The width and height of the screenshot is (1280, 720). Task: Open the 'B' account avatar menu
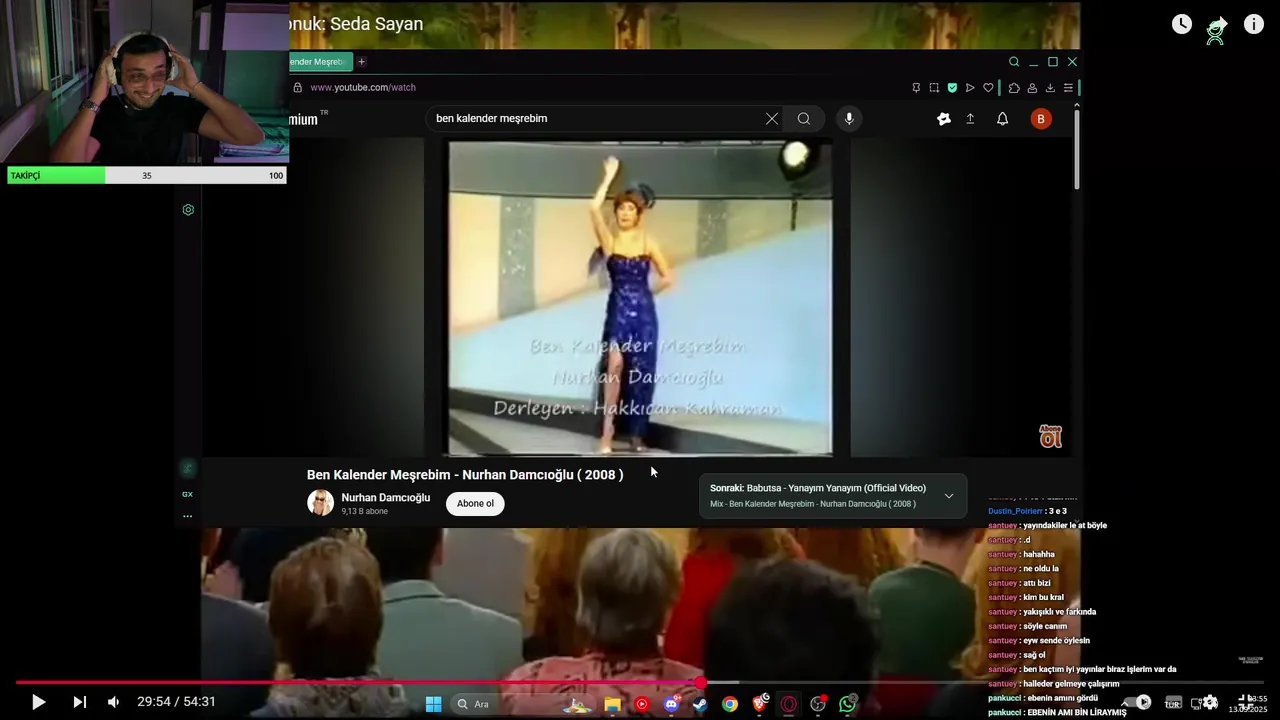point(1041,119)
